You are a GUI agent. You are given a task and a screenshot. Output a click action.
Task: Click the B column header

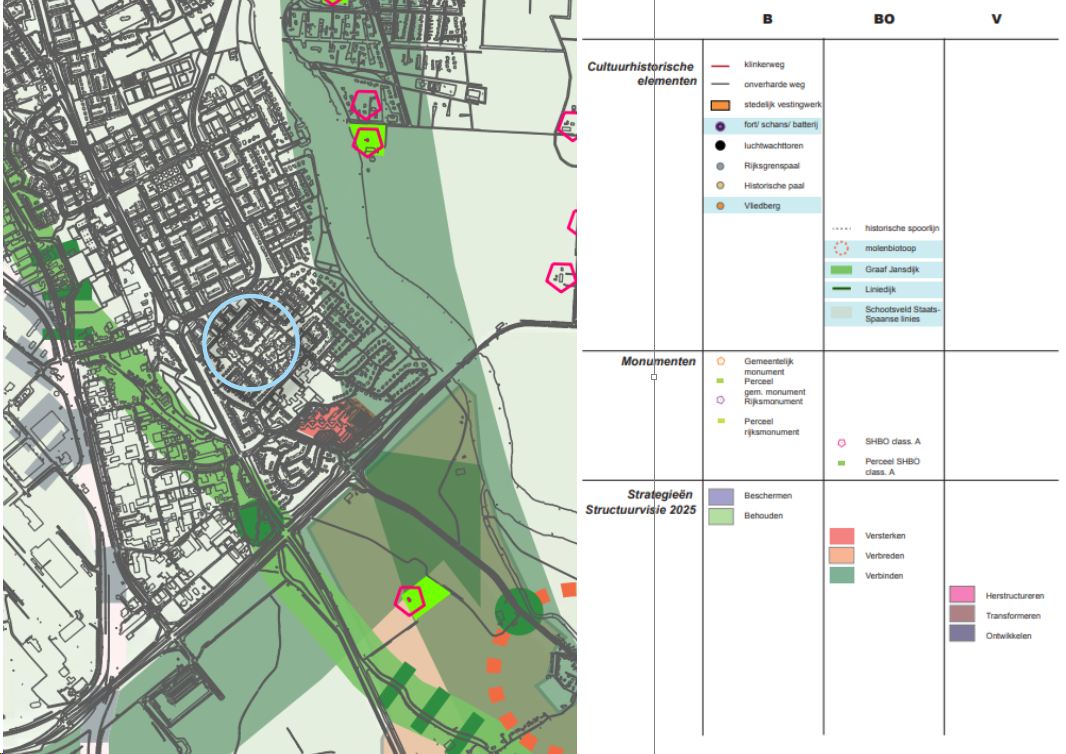tap(768, 19)
